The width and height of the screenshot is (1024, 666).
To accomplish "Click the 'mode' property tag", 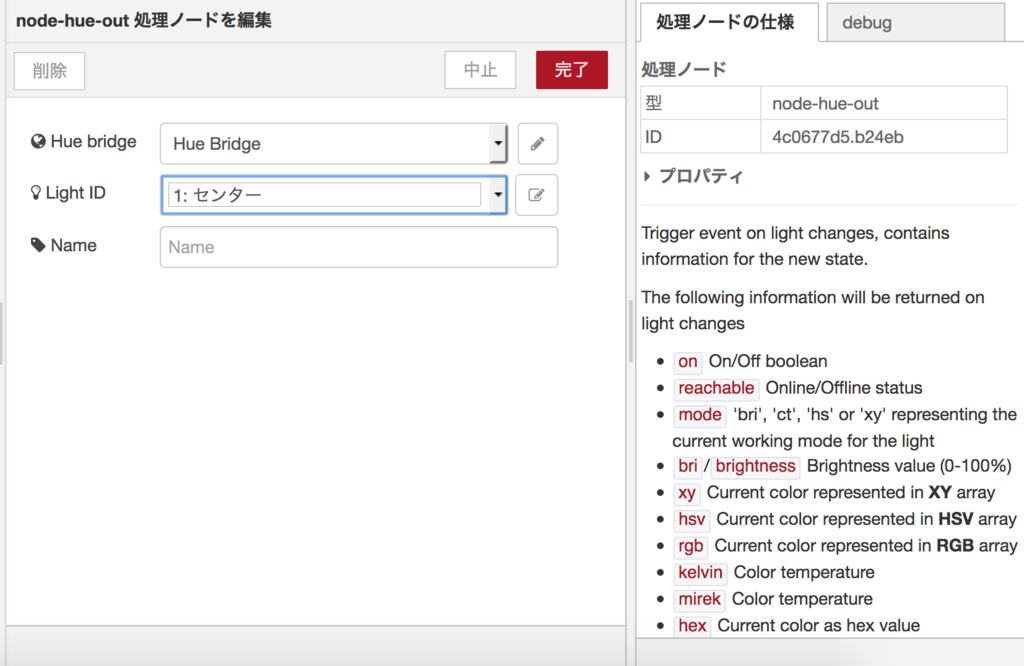I will 699,415.
